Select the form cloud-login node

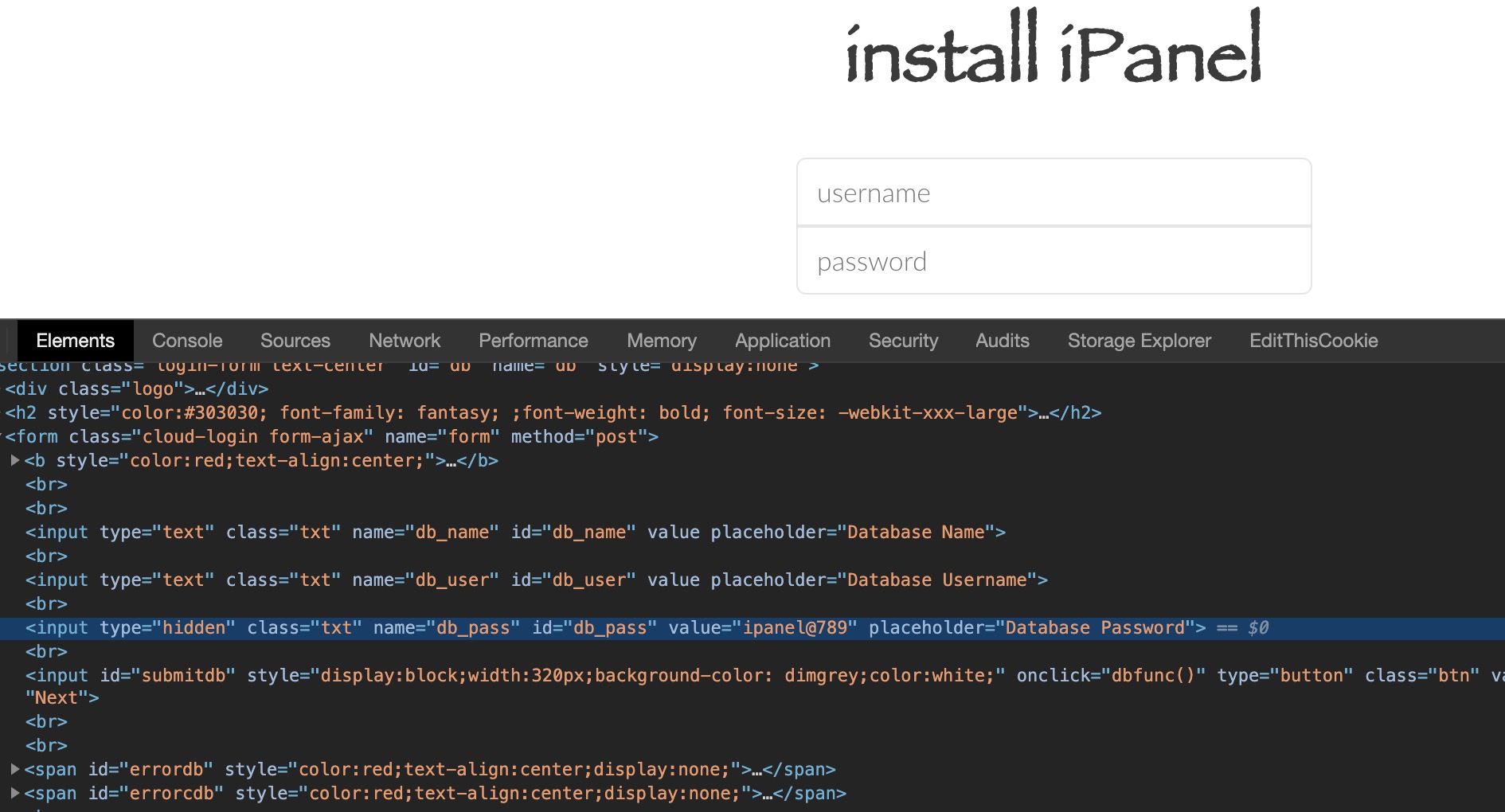click(x=332, y=436)
